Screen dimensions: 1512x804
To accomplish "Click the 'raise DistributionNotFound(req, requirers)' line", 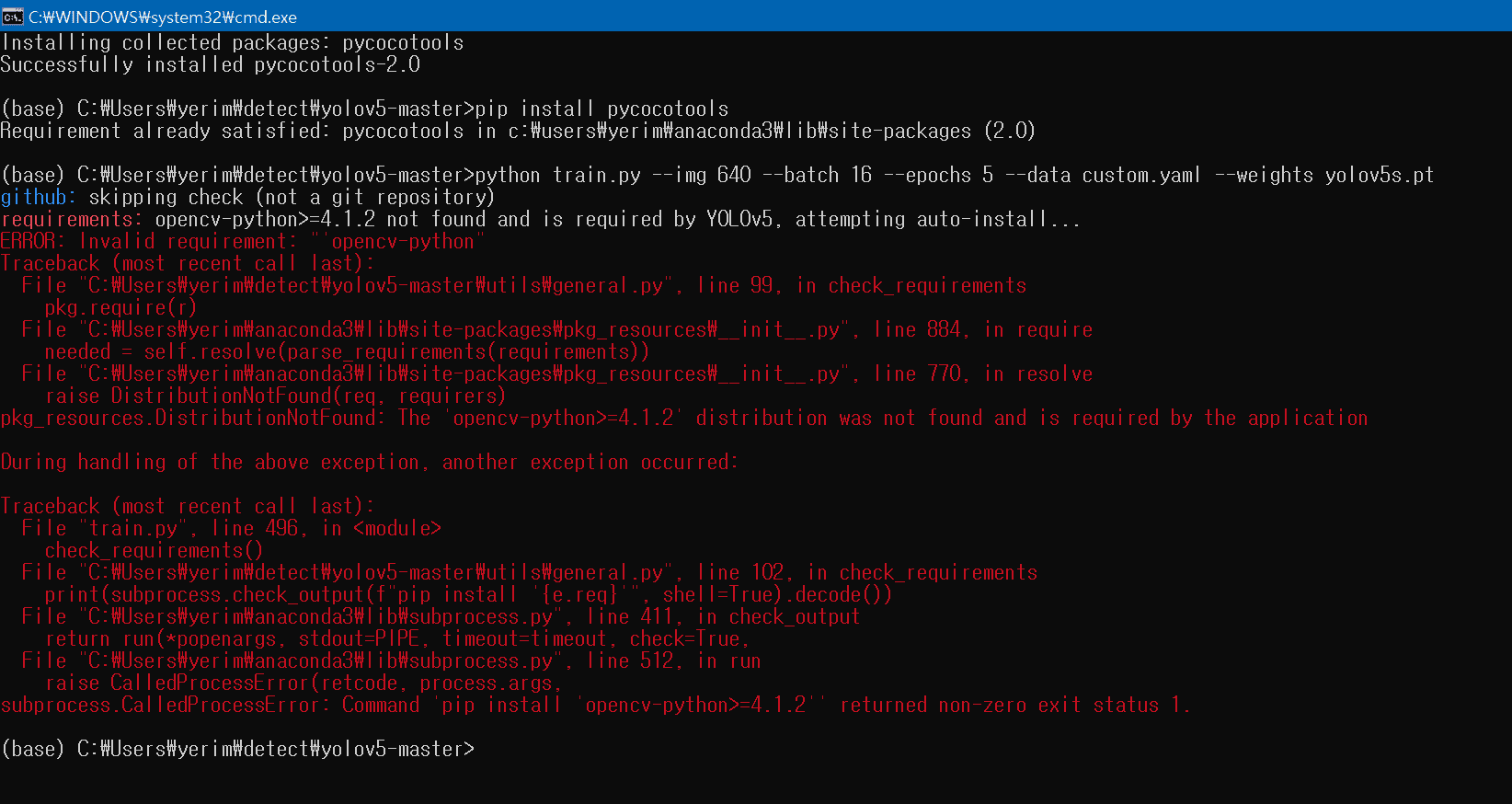I will (x=276, y=396).
